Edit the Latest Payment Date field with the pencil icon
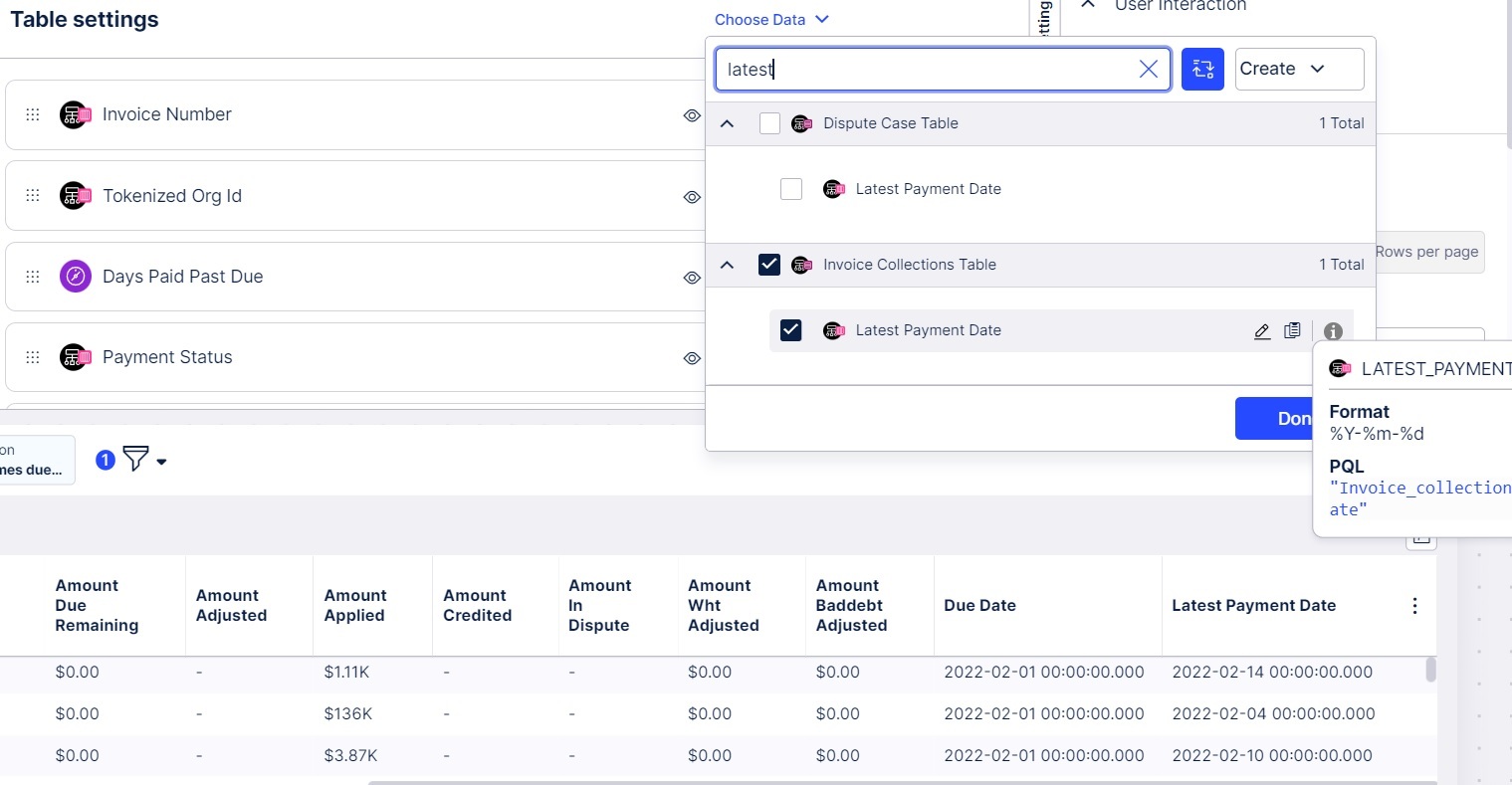Image resolution: width=1512 pixels, height=785 pixels. [x=1262, y=330]
